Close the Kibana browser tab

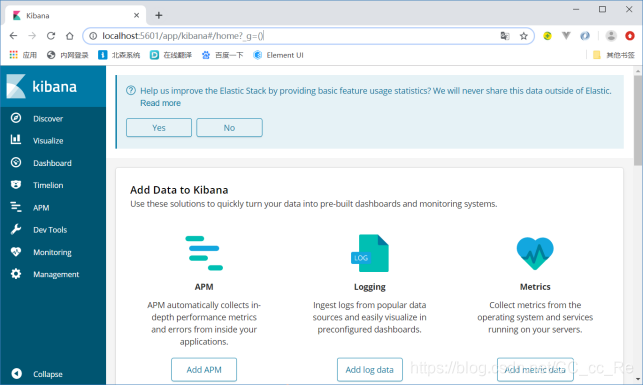137,15
